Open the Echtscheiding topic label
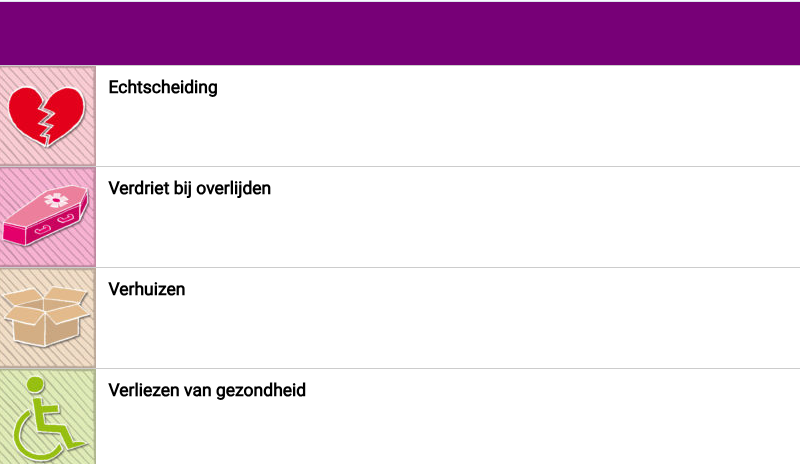The height and width of the screenshot is (464, 800). tap(162, 87)
